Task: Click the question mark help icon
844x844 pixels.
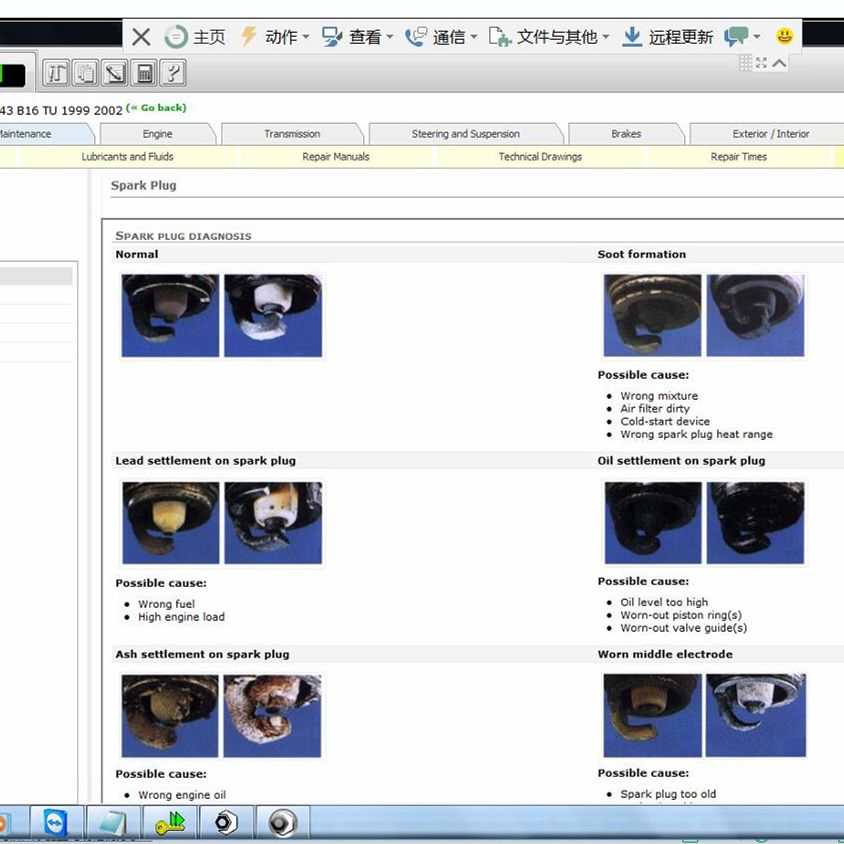Action: (x=173, y=72)
